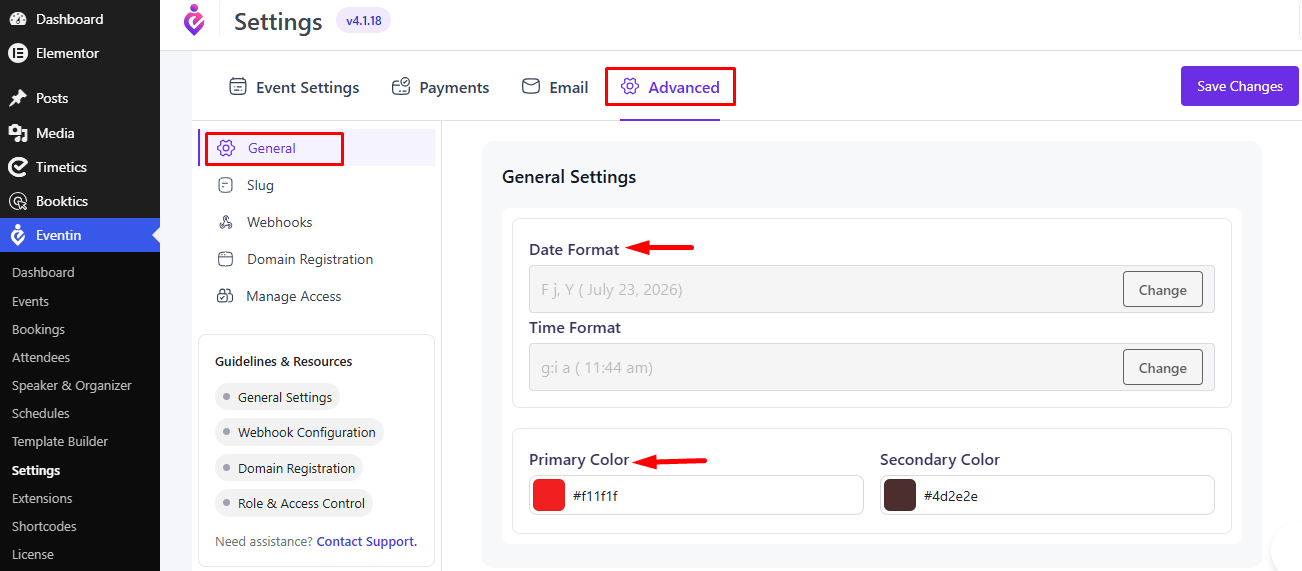Click the Posts pin icon
This screenshot has height=571, width=1302.
tap(18, 98)
